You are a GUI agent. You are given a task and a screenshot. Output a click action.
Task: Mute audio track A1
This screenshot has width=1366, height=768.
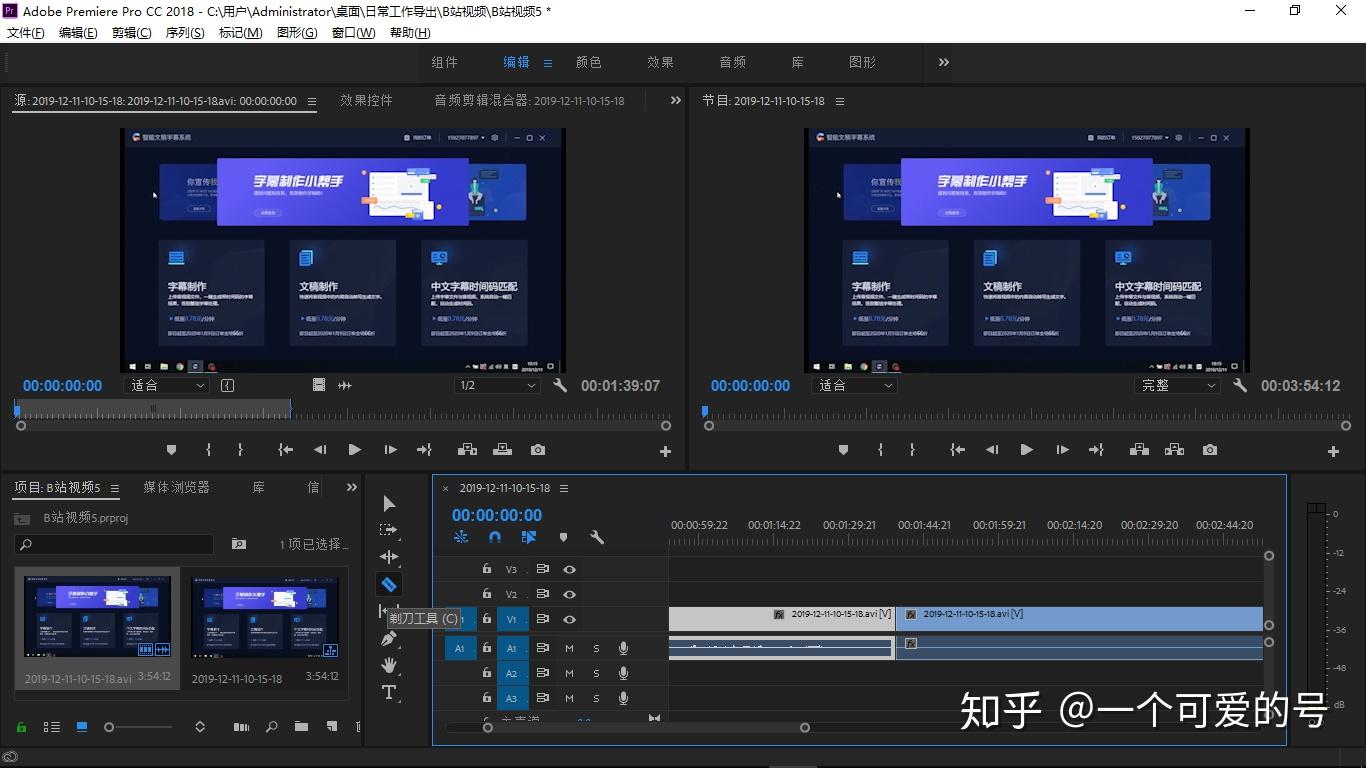tap(569, 648)
